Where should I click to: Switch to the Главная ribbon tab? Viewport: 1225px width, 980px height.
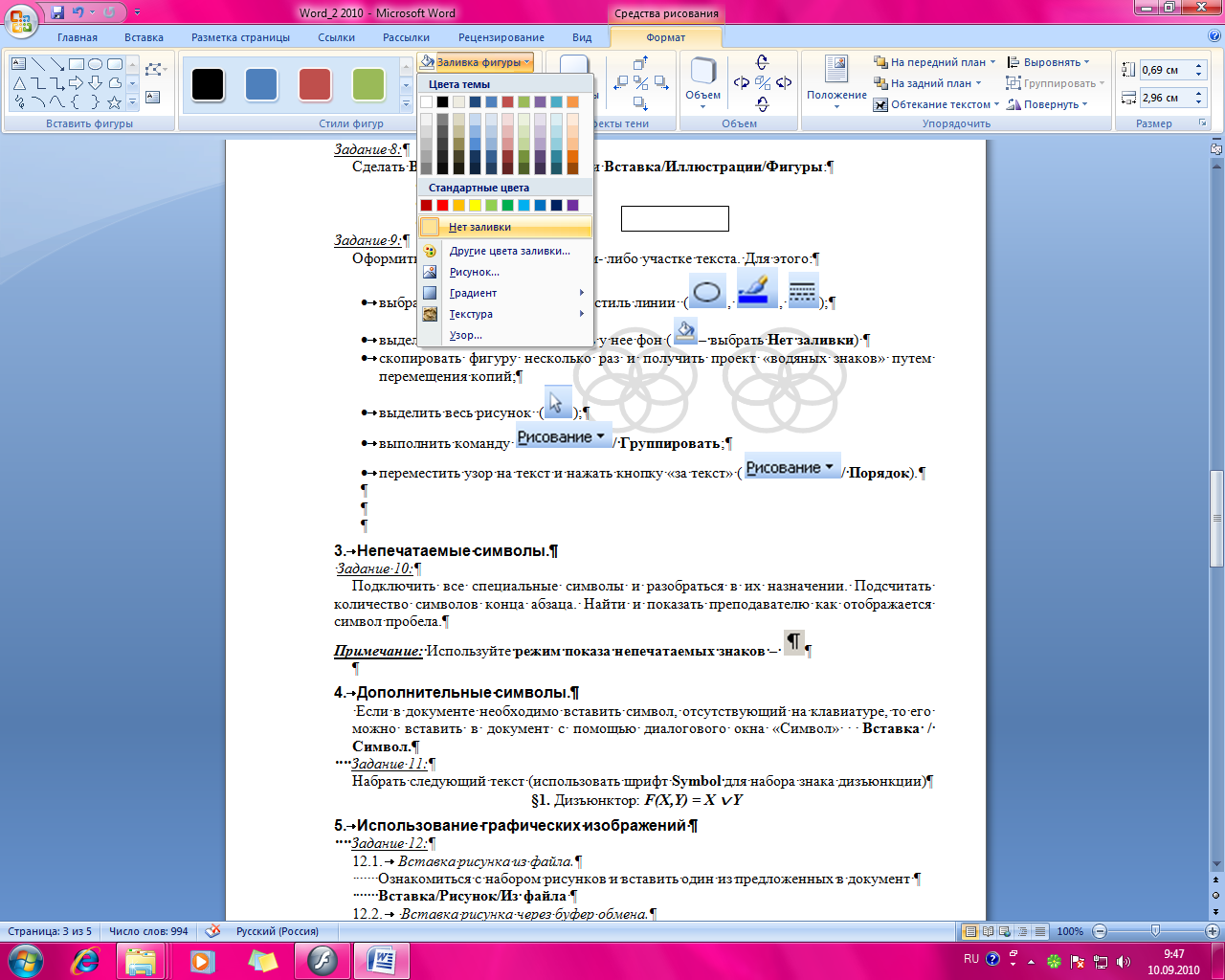pyautogui.click(x=78, y=37)
